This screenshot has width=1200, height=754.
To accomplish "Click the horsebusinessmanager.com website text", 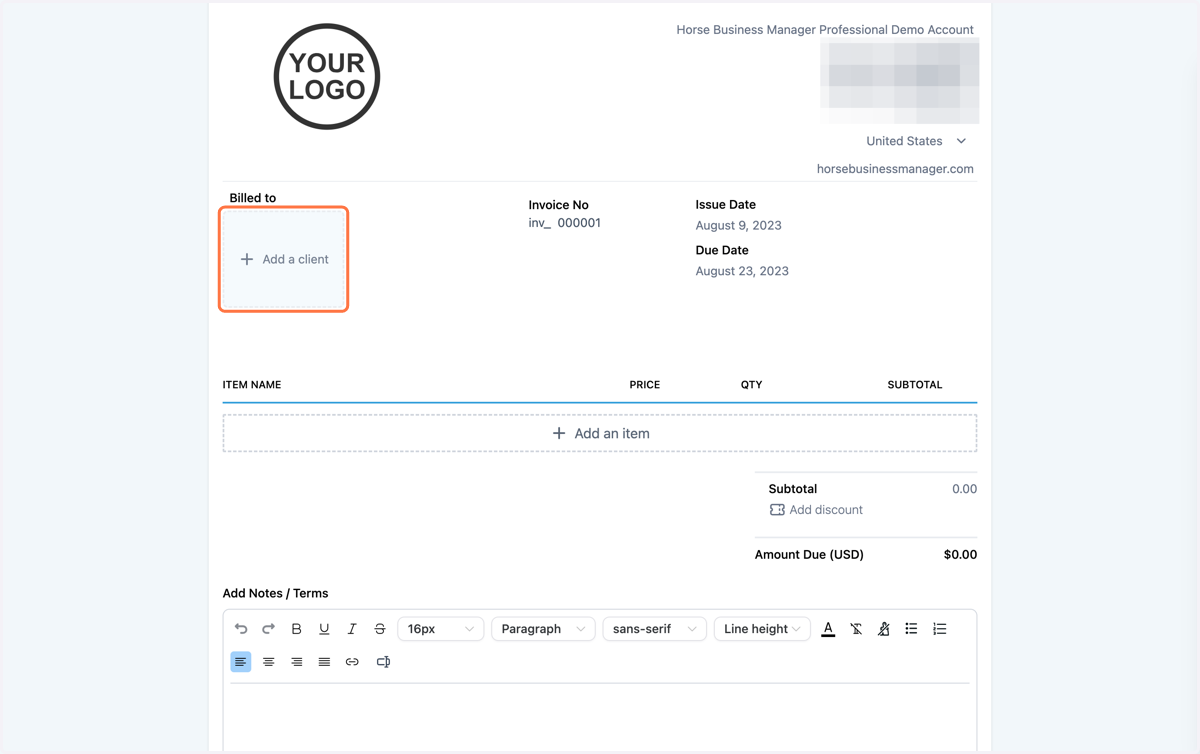I will coord(895,169).
